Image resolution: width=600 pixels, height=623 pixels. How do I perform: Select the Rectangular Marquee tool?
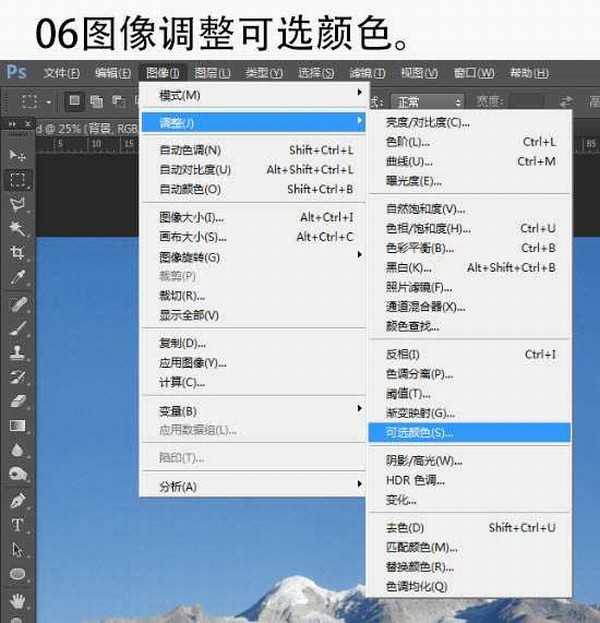17,180
